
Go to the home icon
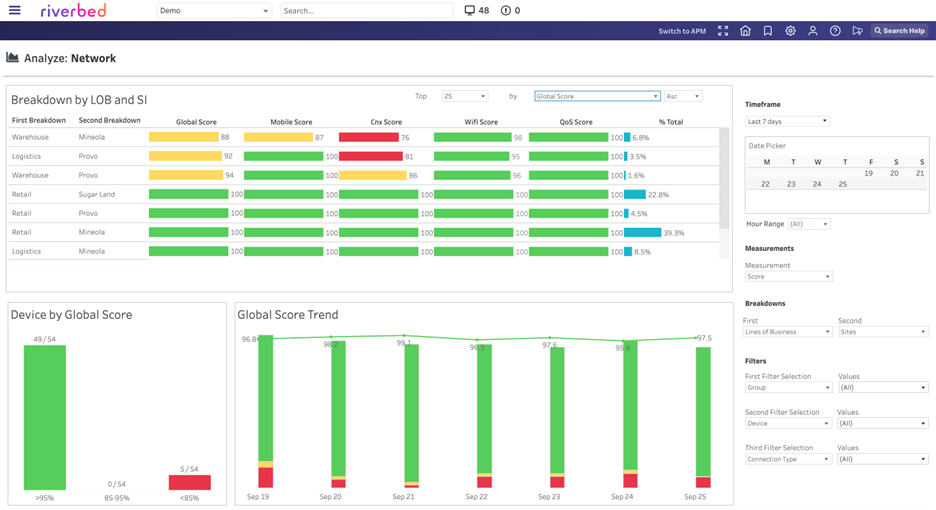click(745, 31)
